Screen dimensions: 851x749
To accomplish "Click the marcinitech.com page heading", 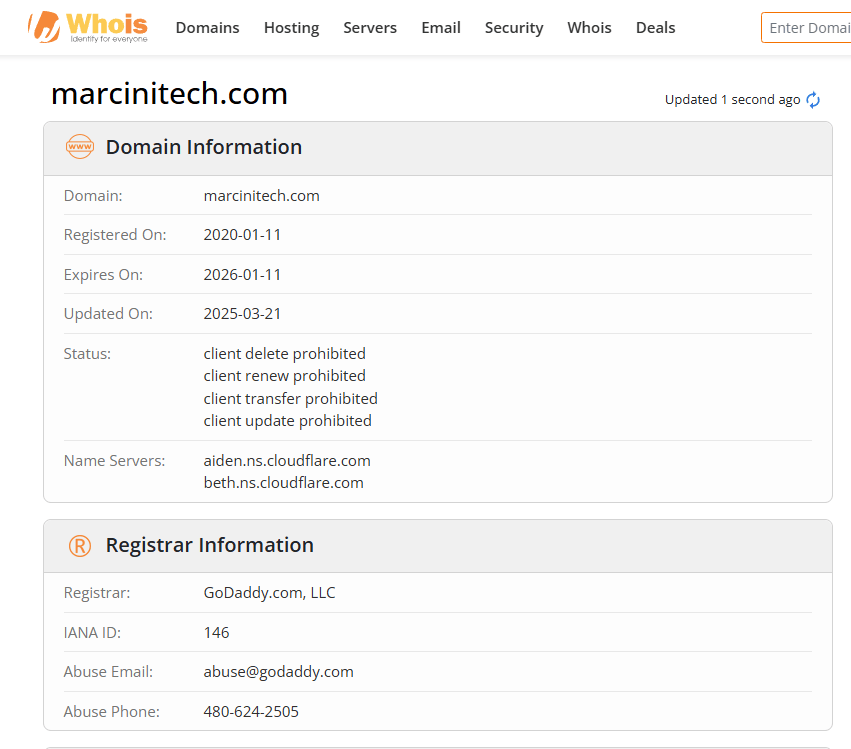I will coord(169,93).
